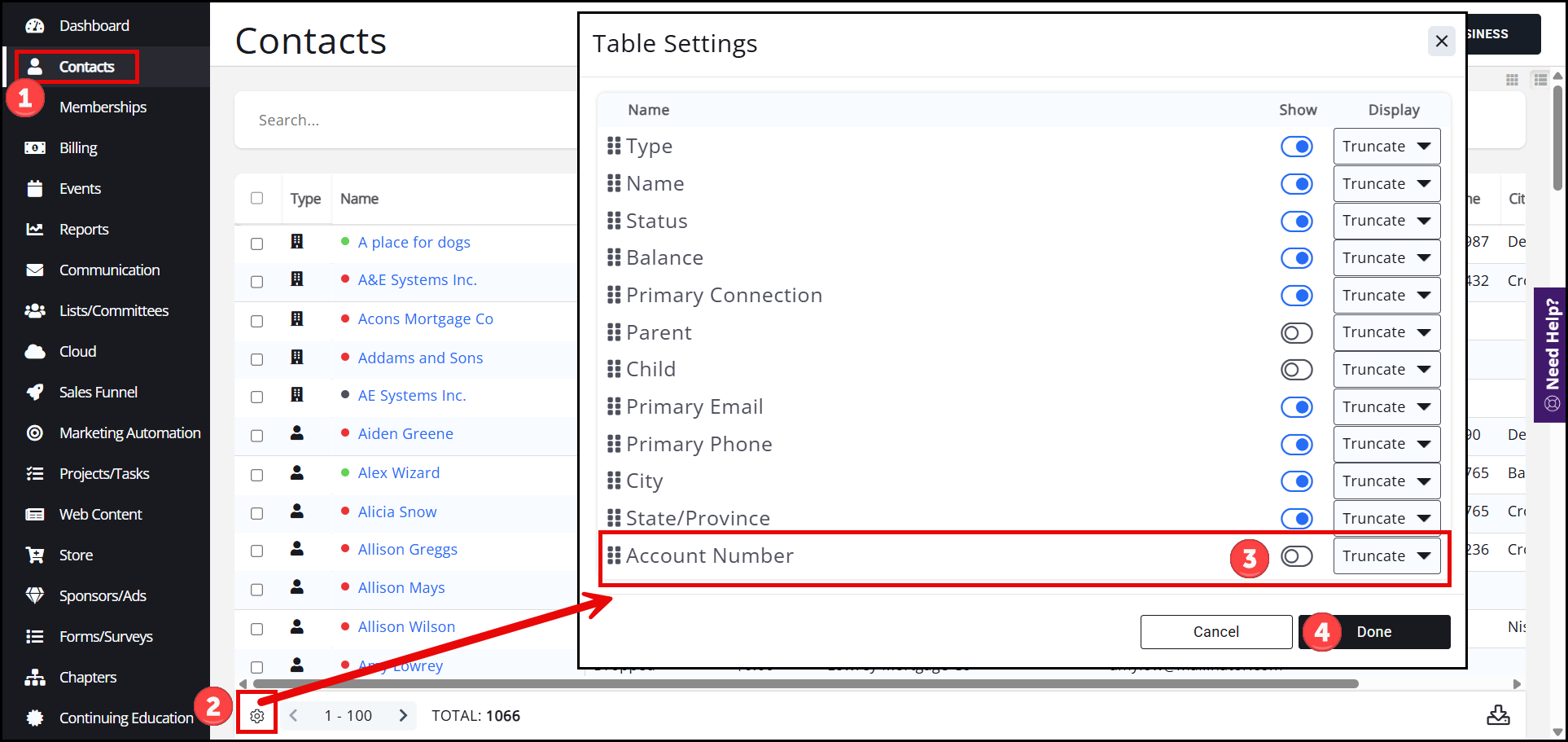The height and width of the screenshot is (742, 1568).
Task: Open the Alicia Snow contact link
Action: pyautogui.click(x=397, y=511)
